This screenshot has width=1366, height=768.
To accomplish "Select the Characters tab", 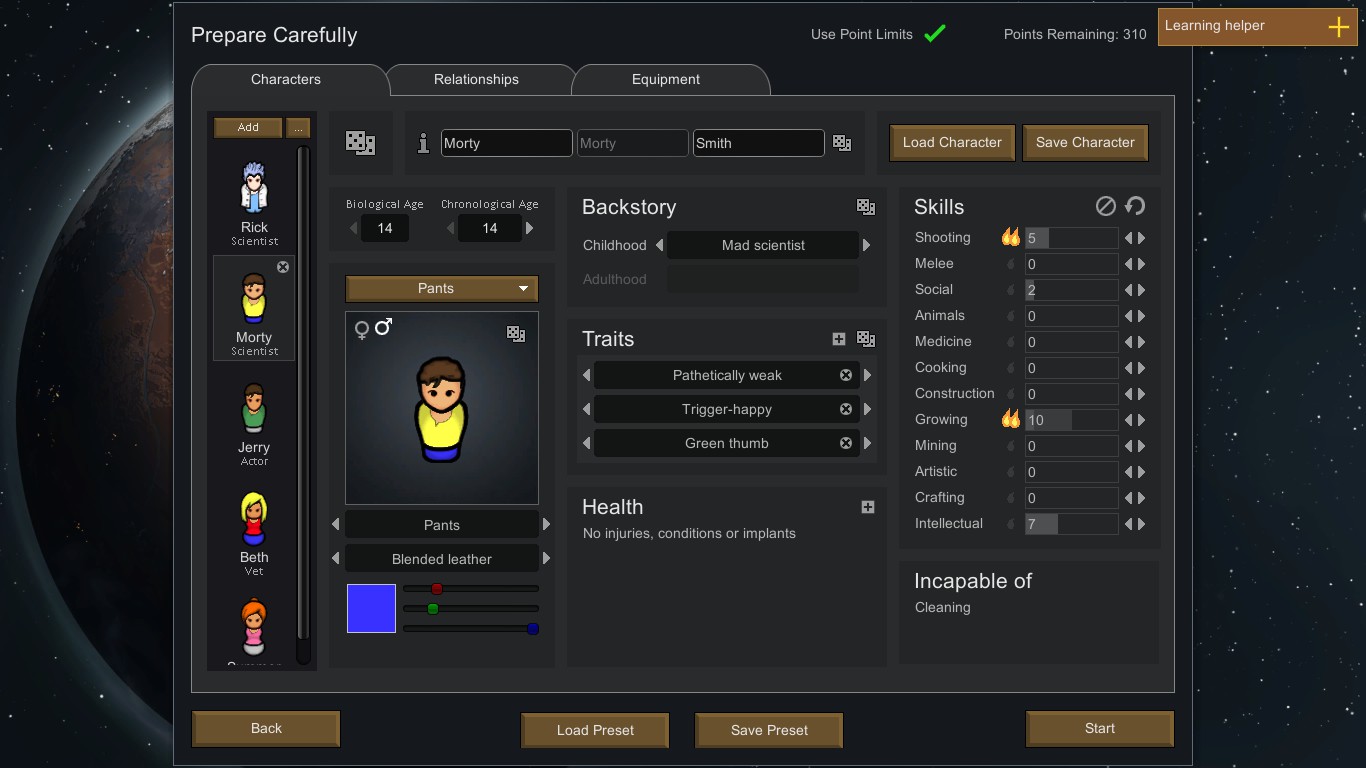I will [x=286, y=79].
